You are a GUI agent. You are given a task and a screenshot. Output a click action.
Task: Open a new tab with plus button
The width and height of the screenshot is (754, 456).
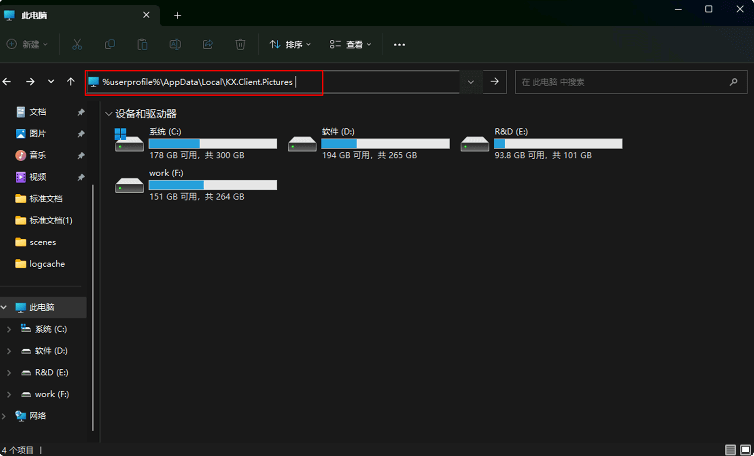point(177,15)
